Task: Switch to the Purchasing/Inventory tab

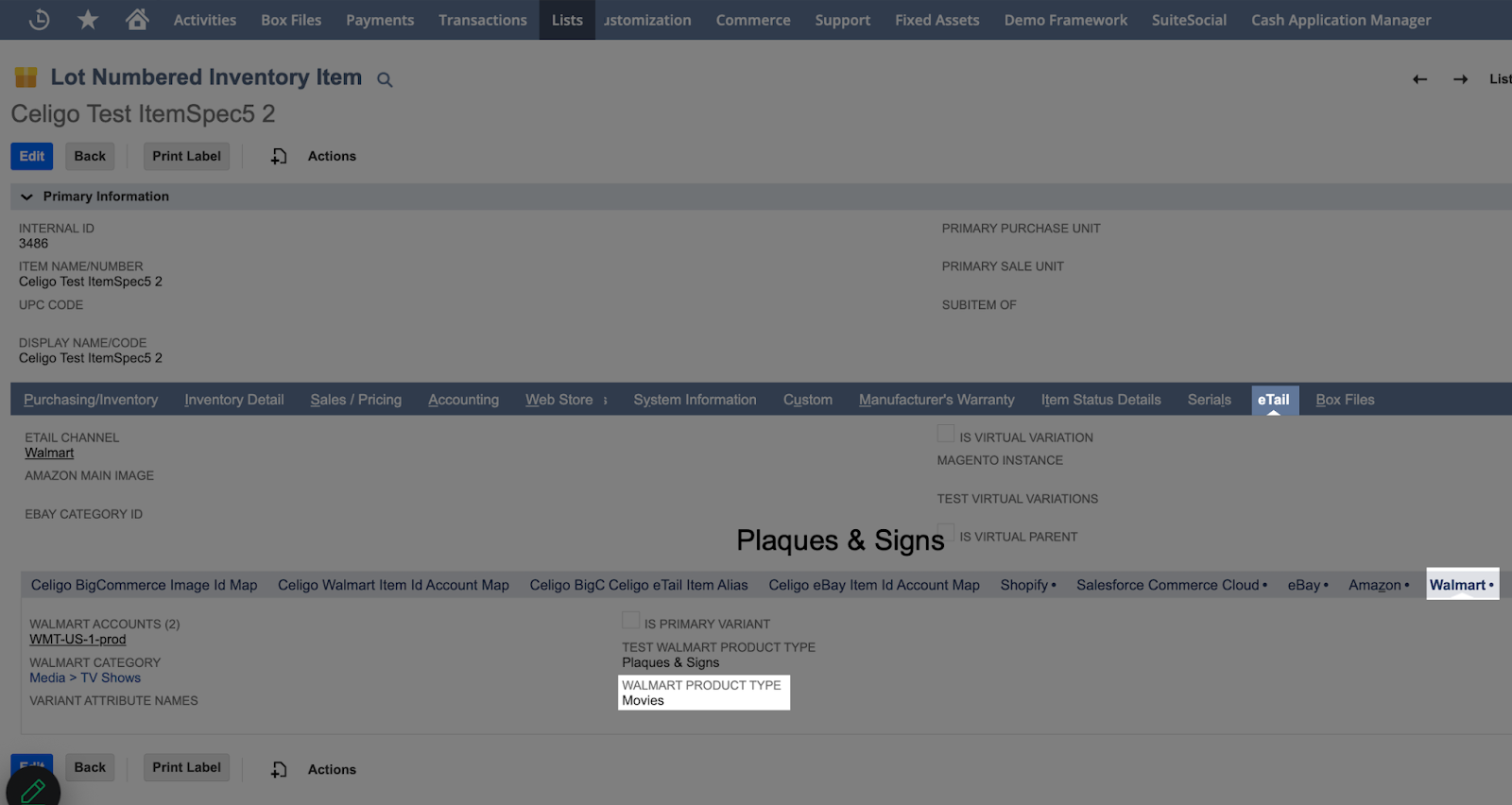Action: (x=91, y=400)
